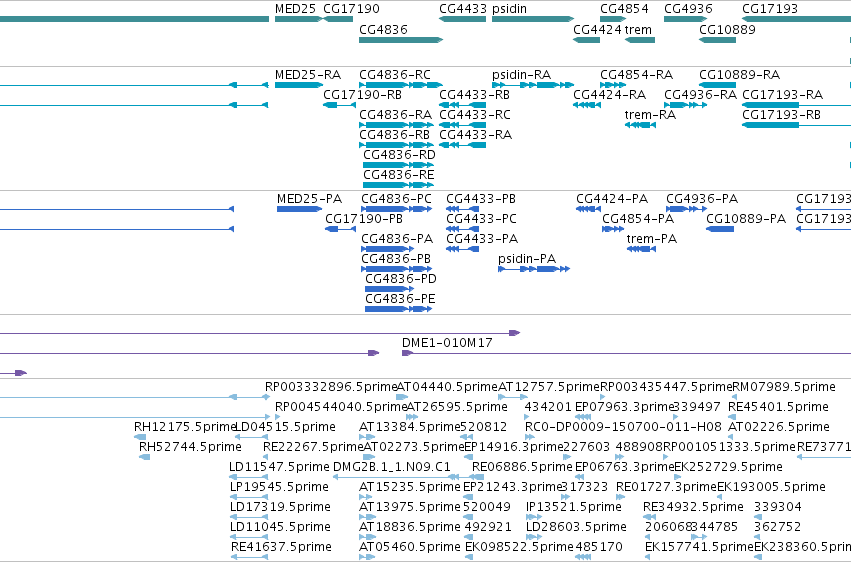Click the MED25-PA protein label

coord(309,199)
